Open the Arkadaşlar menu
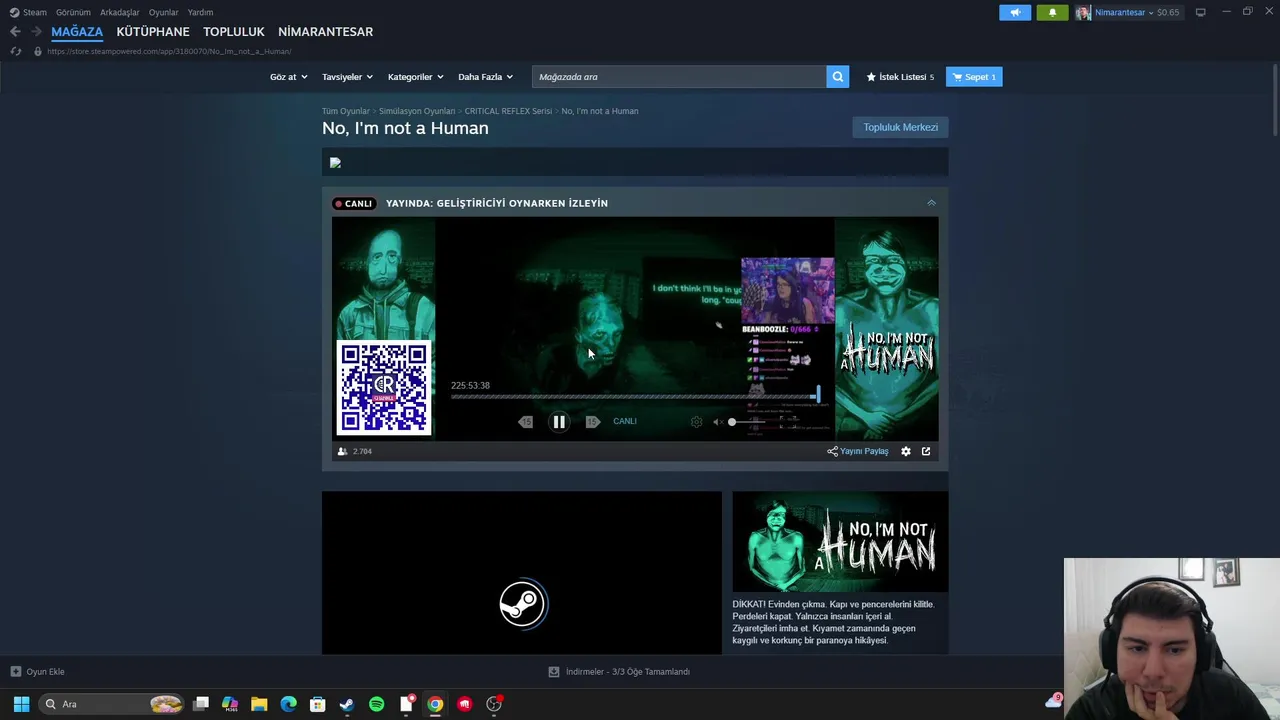Screen dimensions: 1280x720 (120, 12)
